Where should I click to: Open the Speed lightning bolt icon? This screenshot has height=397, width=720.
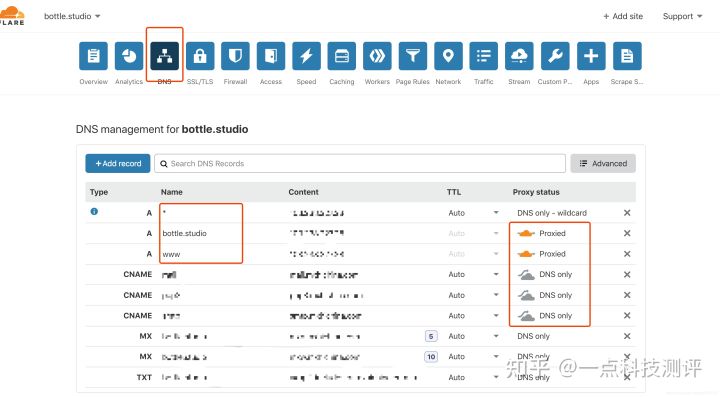point(306,56)
